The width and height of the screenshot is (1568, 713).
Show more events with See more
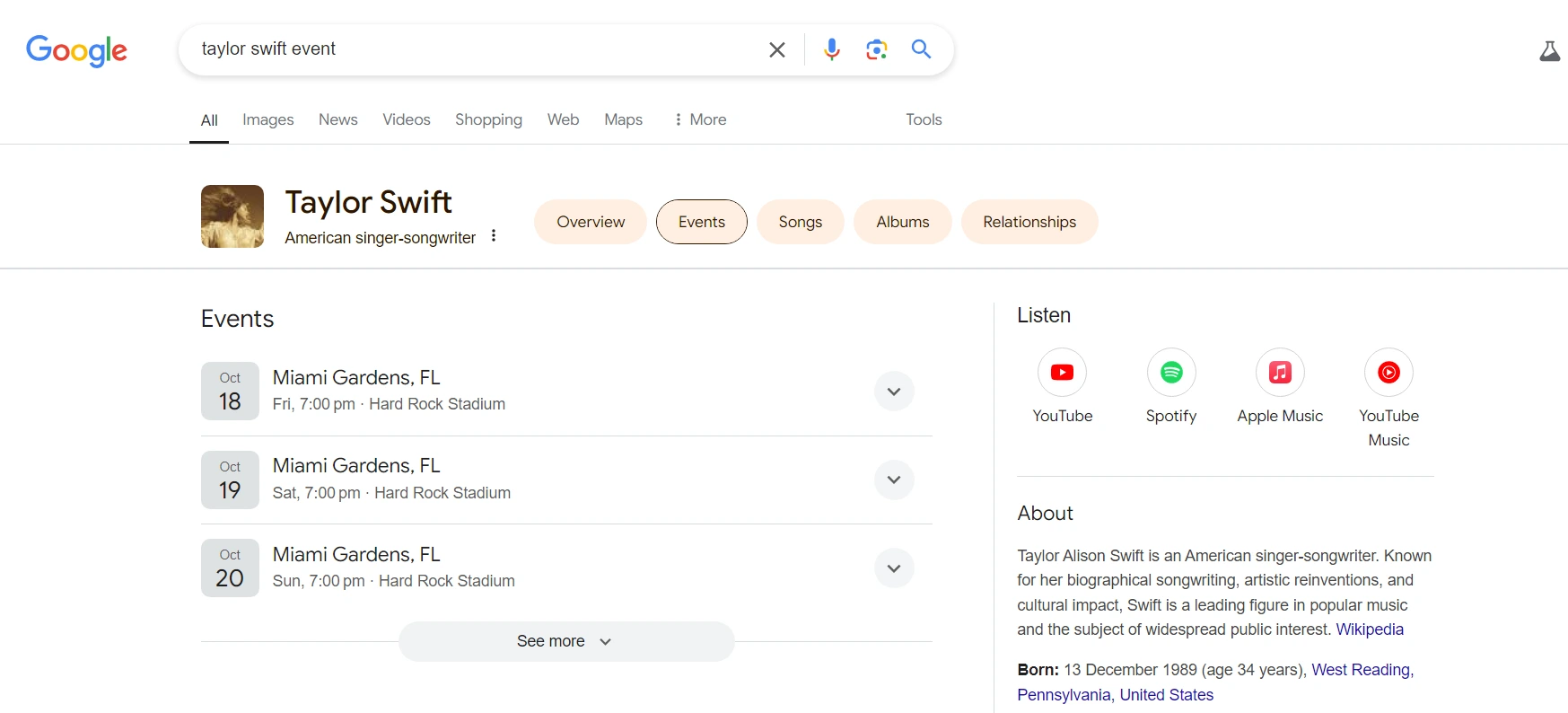click(565, 641)
